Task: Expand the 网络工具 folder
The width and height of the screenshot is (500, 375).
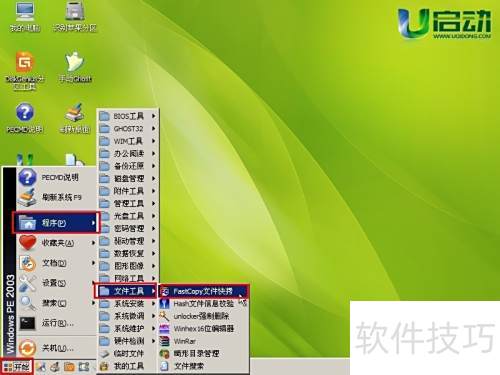Action: click(127, 278)
